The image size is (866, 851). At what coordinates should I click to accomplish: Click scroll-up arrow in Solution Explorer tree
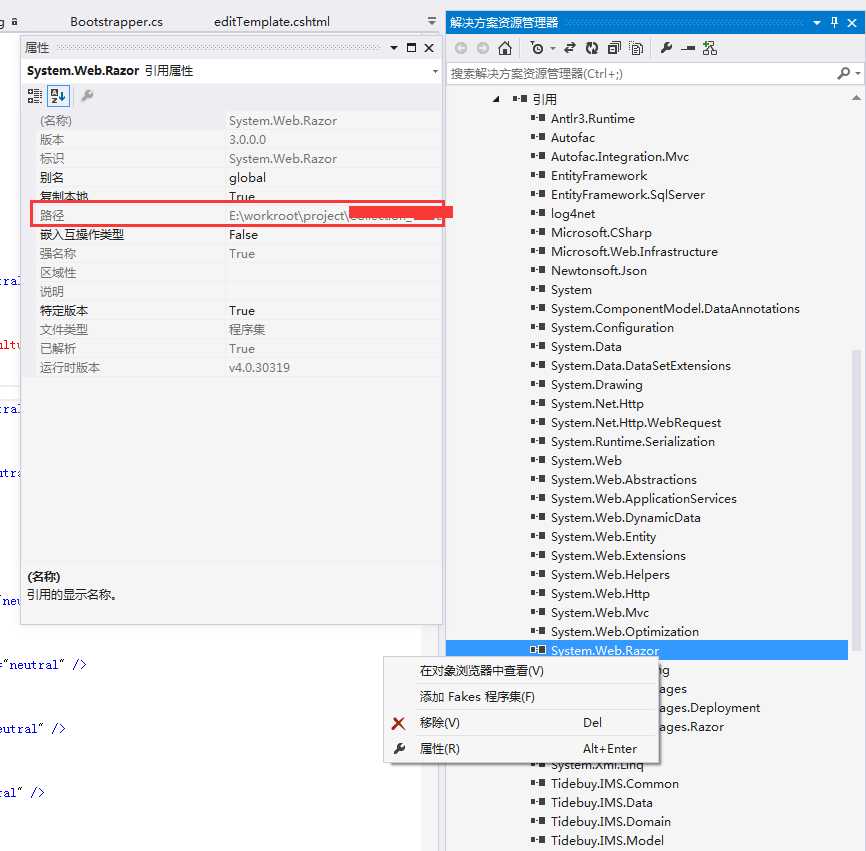(x=856, y=98)
